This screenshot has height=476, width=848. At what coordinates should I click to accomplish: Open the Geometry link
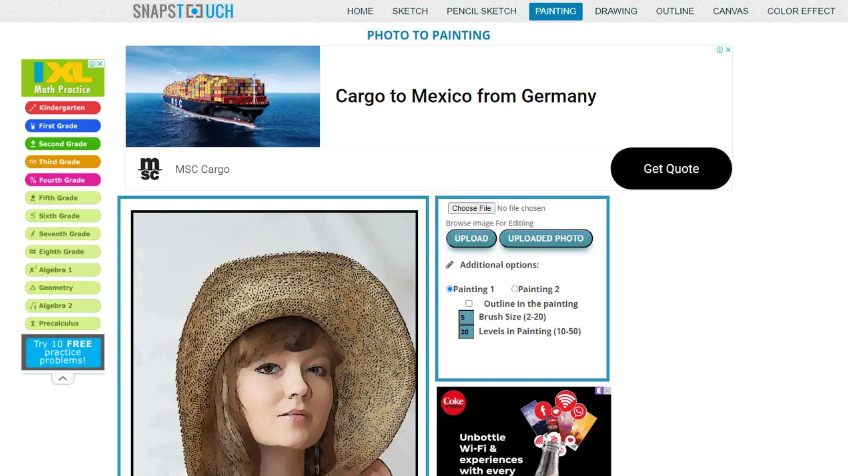coord(63,288)
